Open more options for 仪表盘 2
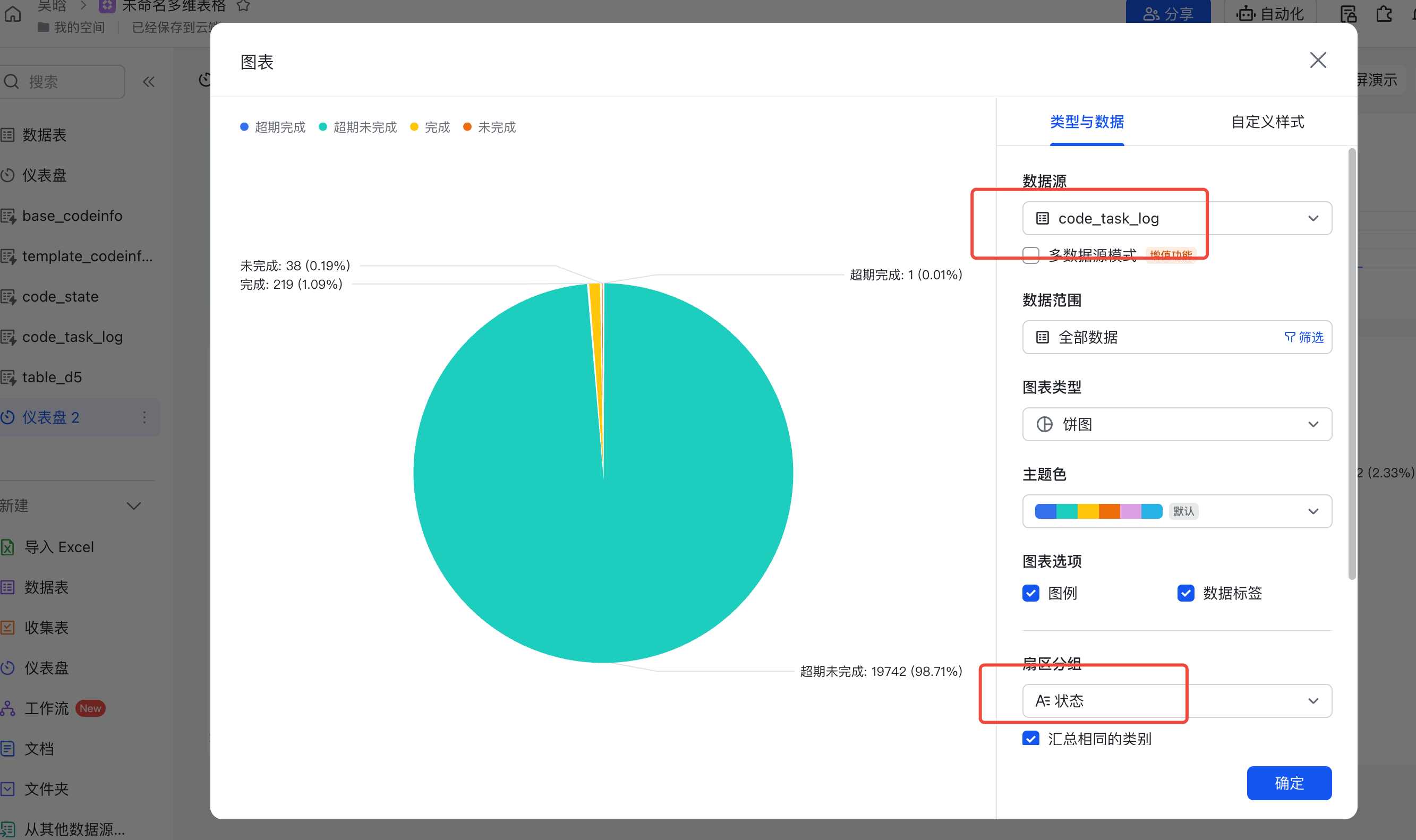The height and width of the screenshot is (840, 1416). click(x=144, y=417)
